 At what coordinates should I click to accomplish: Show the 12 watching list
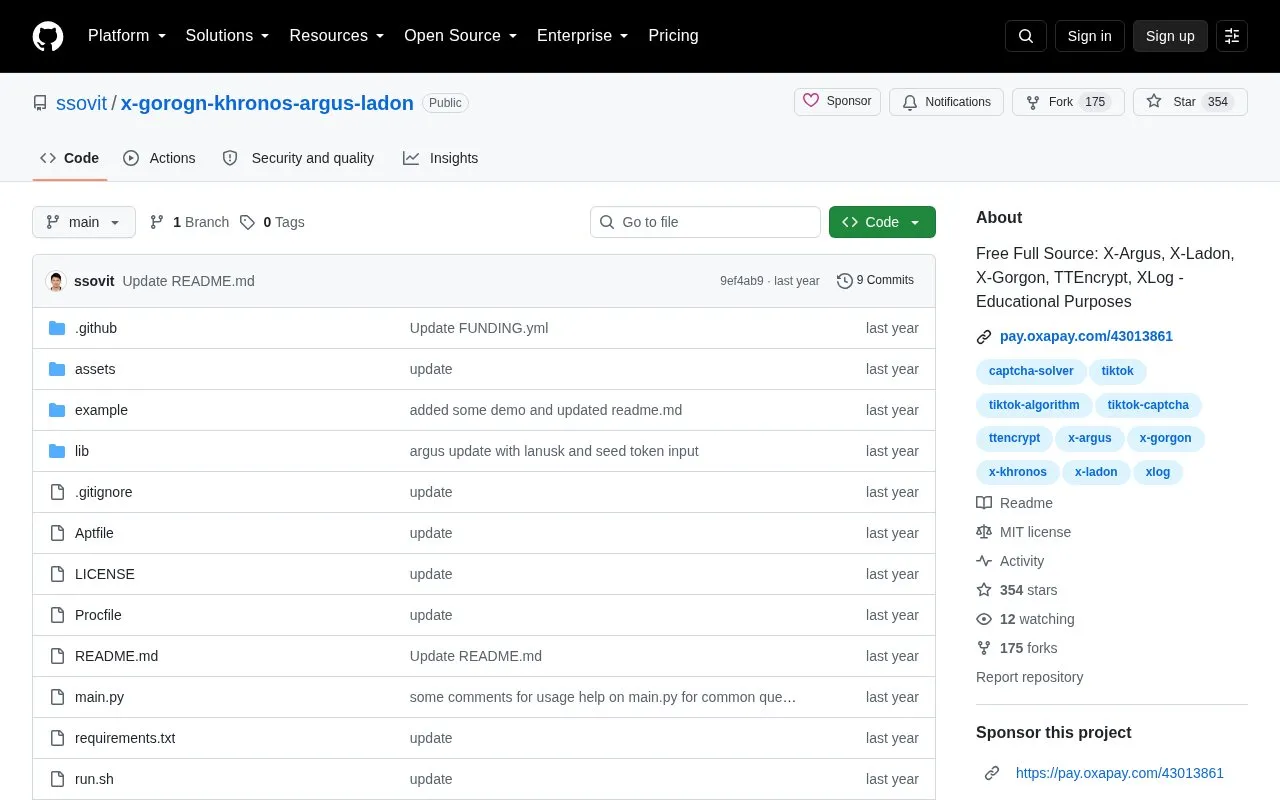1026,619
